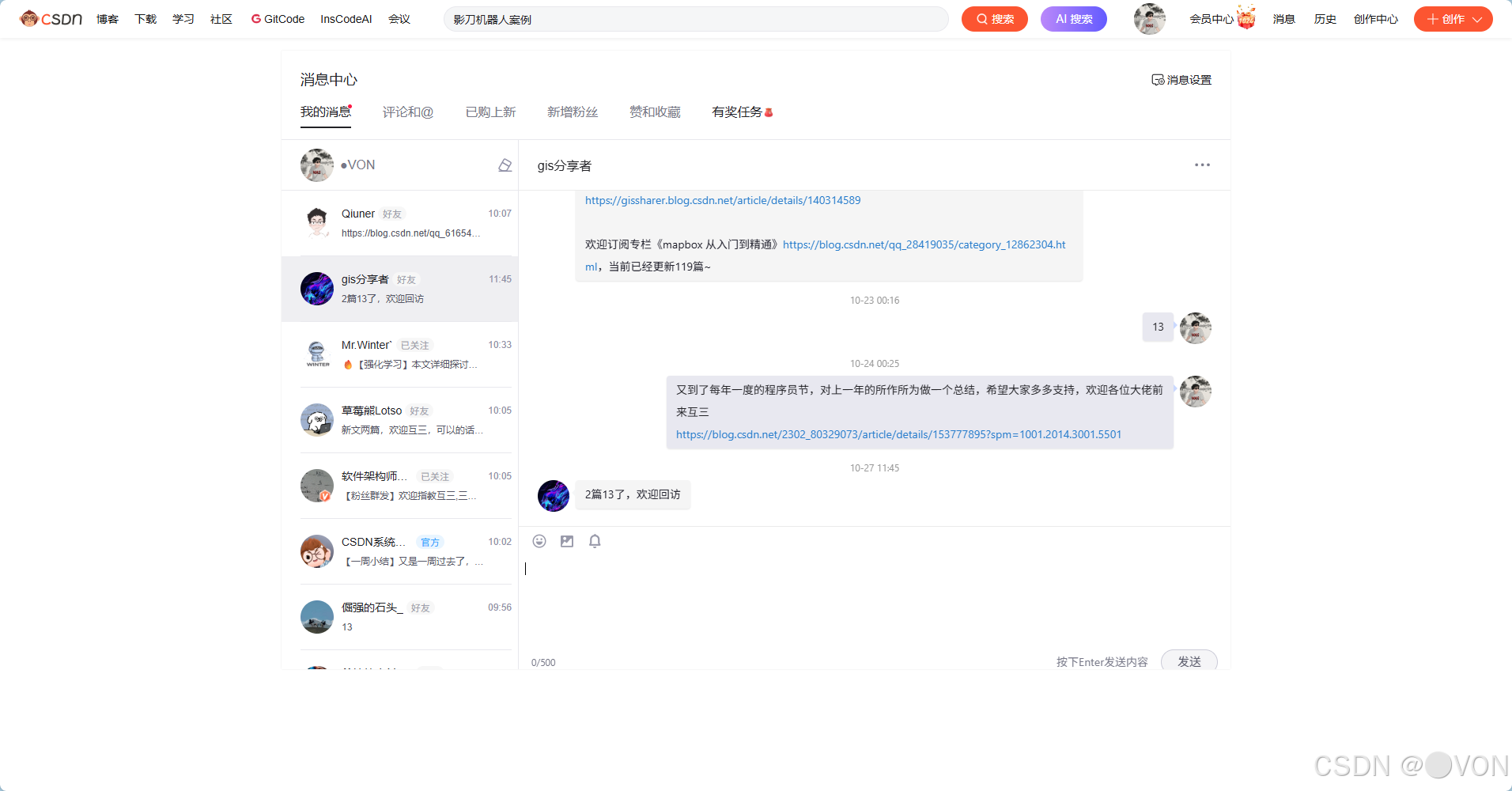
Task: Open the GitCode menu item
Action: coord(278,18)
